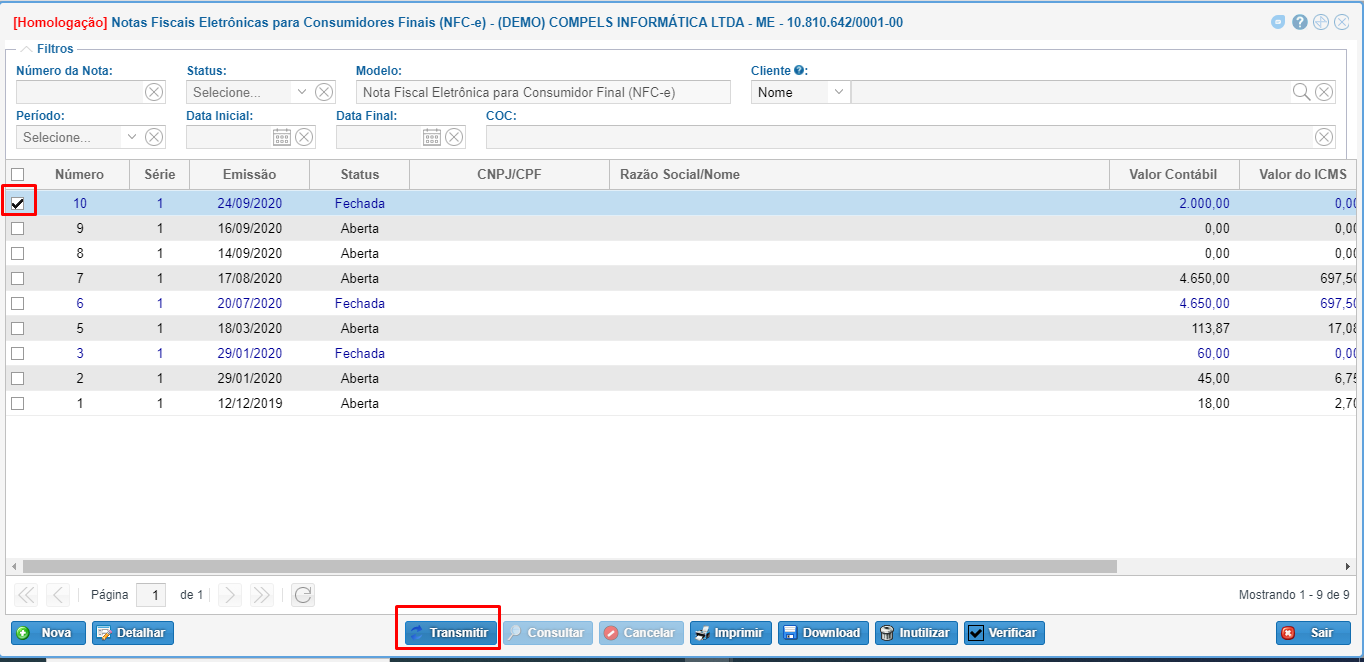
Task: Click the horizontal scrollbar thumb of the grid
Action: pos(569,566)
